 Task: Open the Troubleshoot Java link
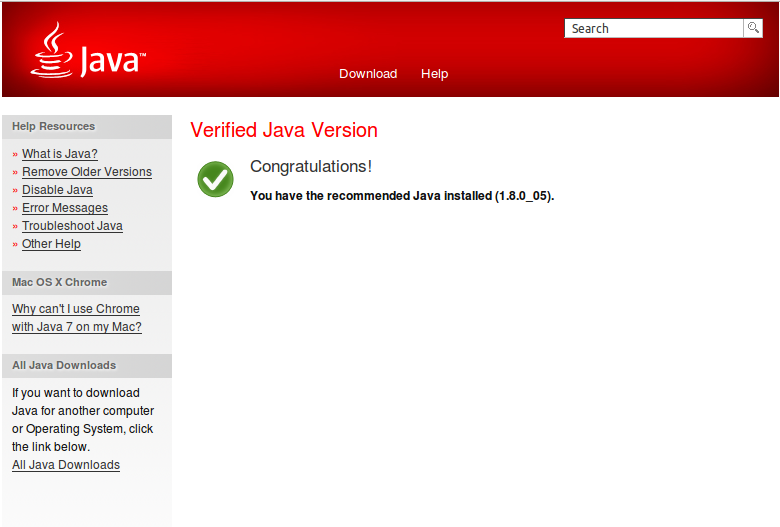(x=72, y=225)
